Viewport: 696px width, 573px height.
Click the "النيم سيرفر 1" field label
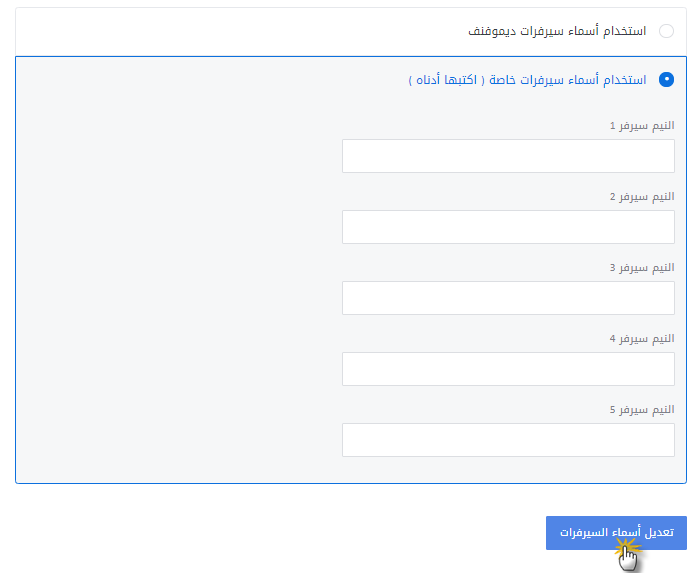(x=642, y=126)
